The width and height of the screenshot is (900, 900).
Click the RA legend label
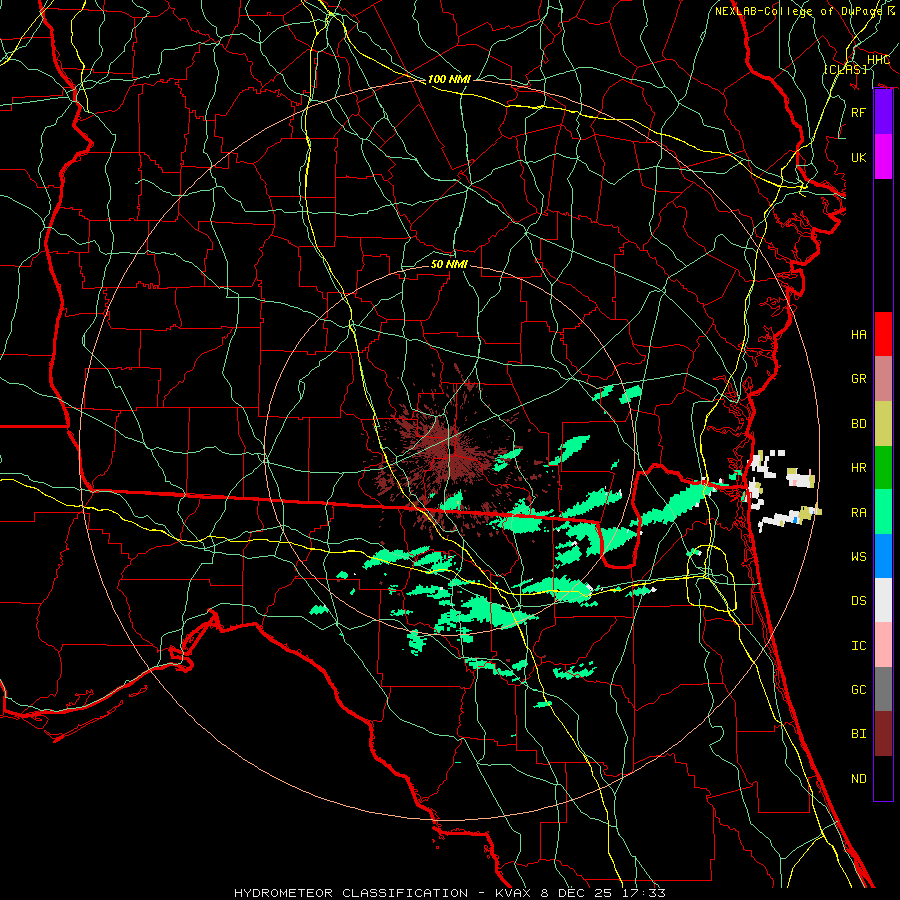tap(858, 513)
